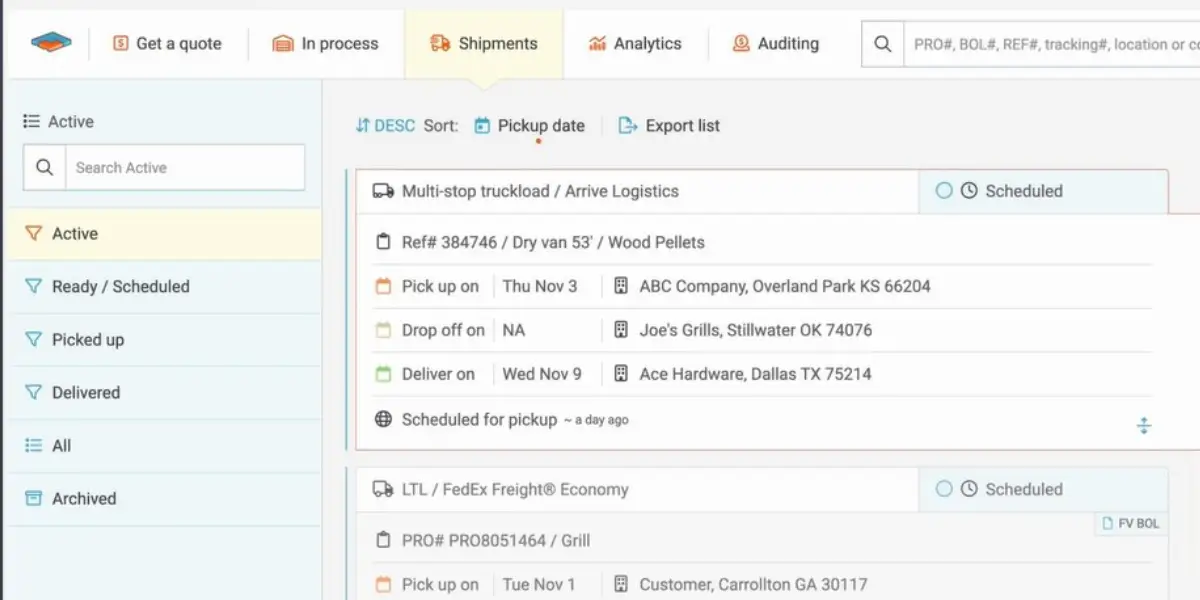Screen dimensions: 1200x600
Task: Focus the PRO#, BOL#, REF# search field
Action: click(x=1052, y=44)
